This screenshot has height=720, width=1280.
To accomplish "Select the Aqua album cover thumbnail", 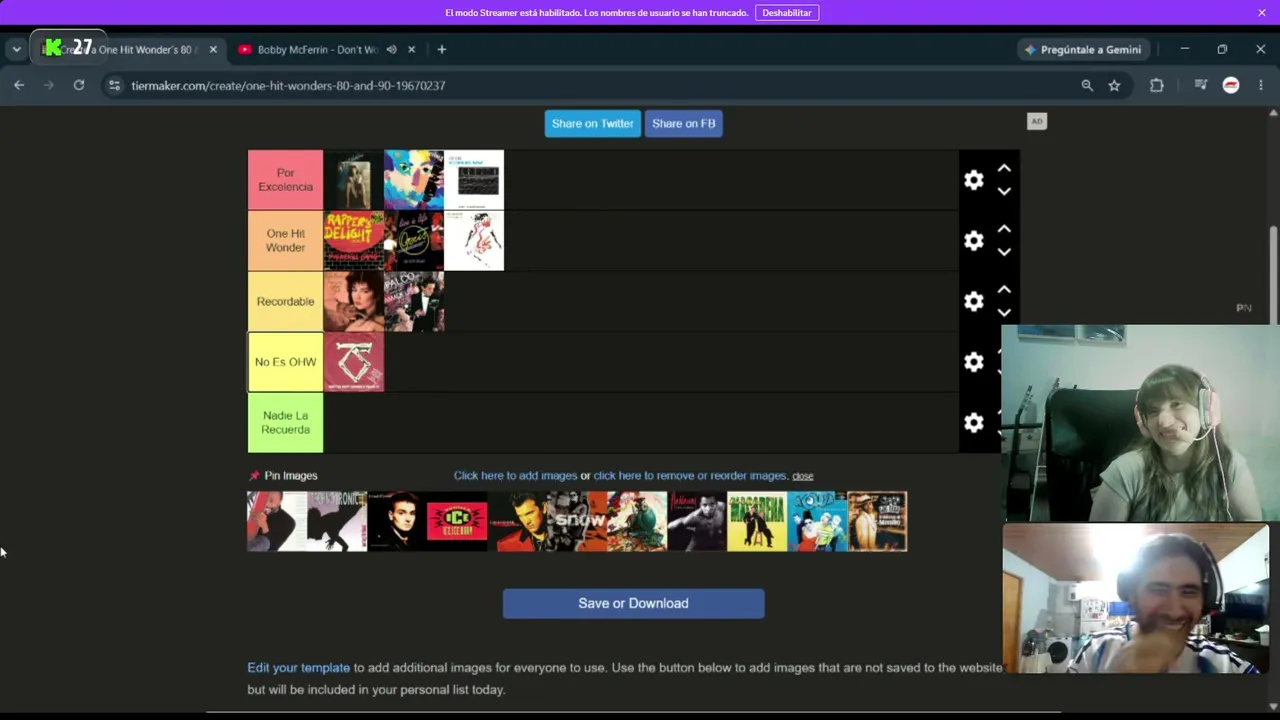I will [817, 521].
